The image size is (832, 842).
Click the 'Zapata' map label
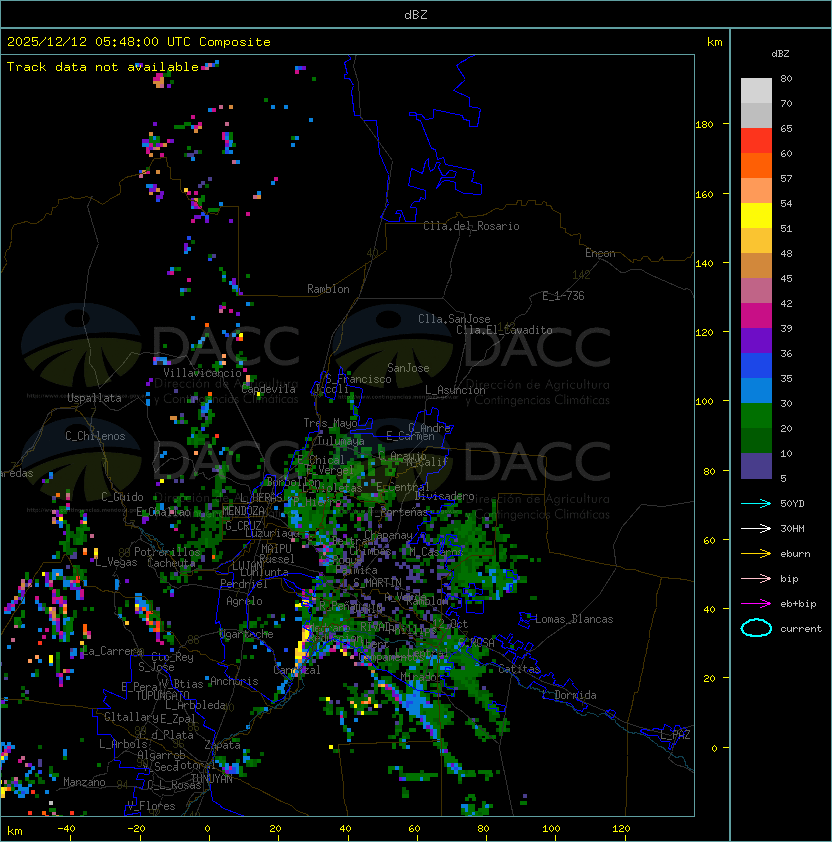point(222,745)
